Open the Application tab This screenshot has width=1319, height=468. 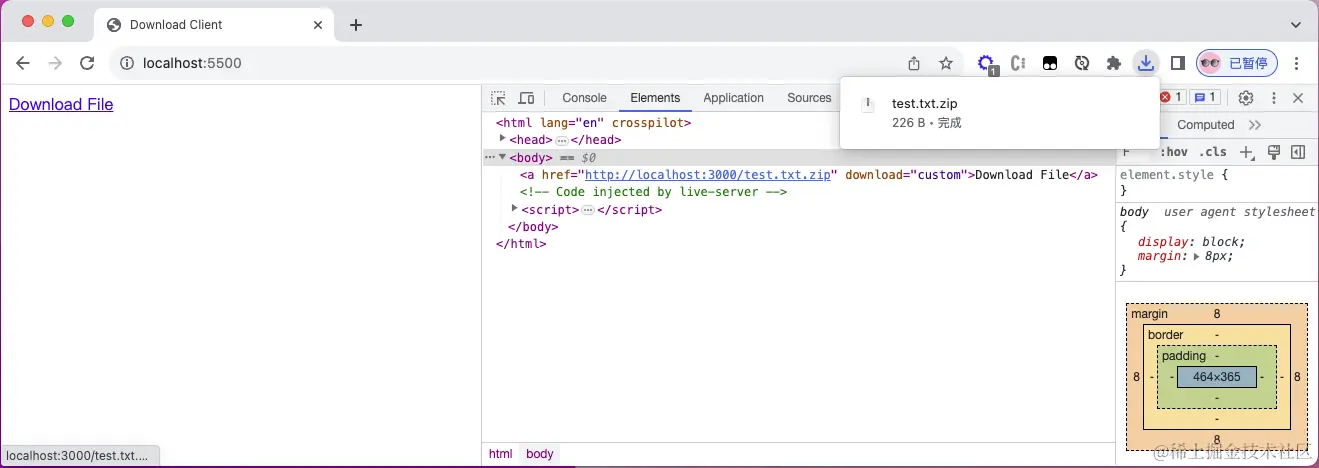[733, 98]
